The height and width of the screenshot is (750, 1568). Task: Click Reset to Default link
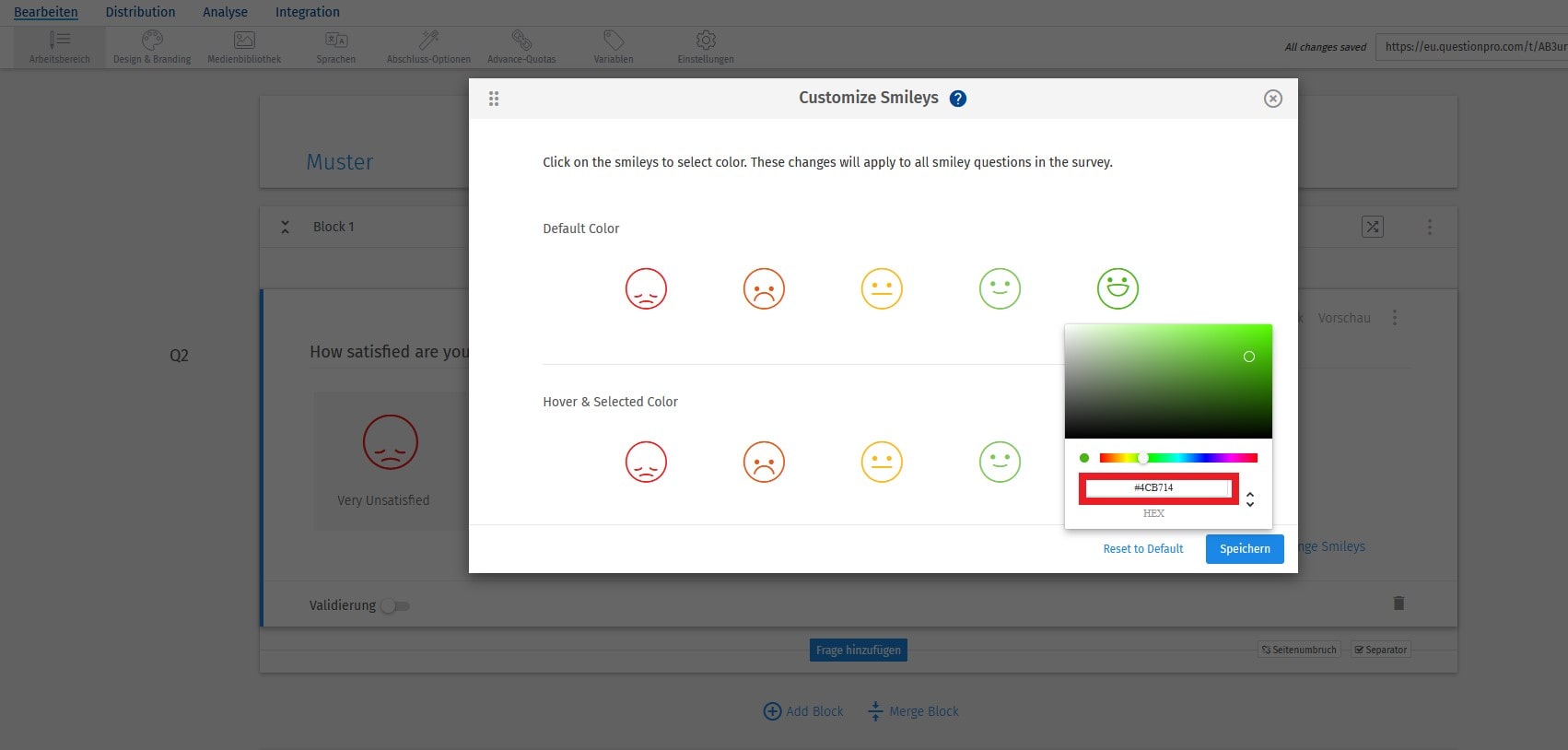pos(1143,548)
